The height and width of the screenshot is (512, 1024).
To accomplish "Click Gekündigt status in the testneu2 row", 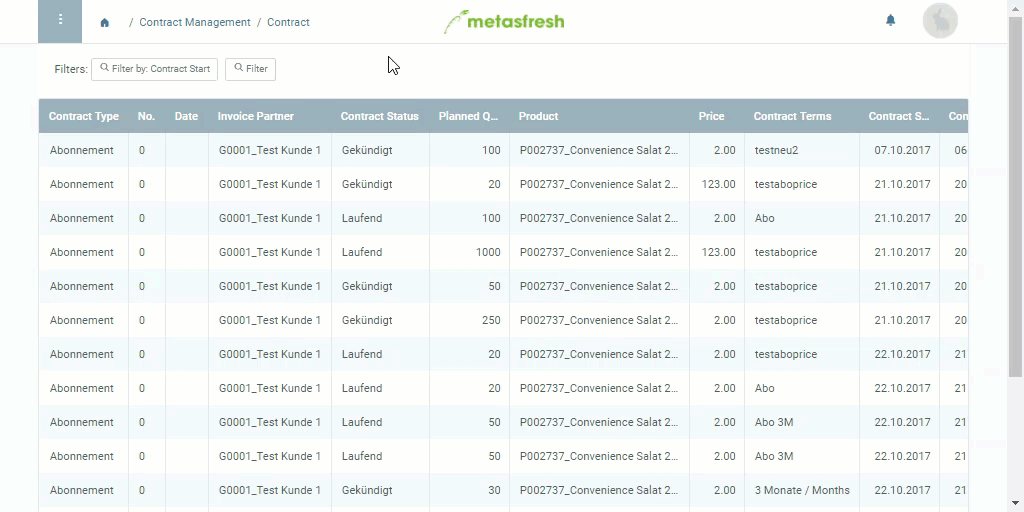I will (x=380, y=150).
